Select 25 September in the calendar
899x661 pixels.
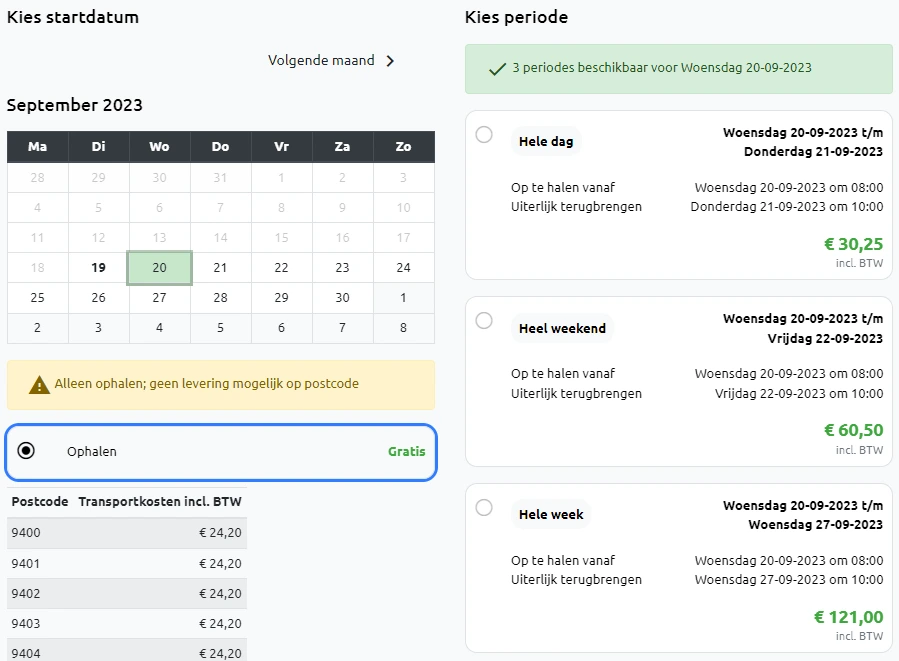(x=37, y=297)
